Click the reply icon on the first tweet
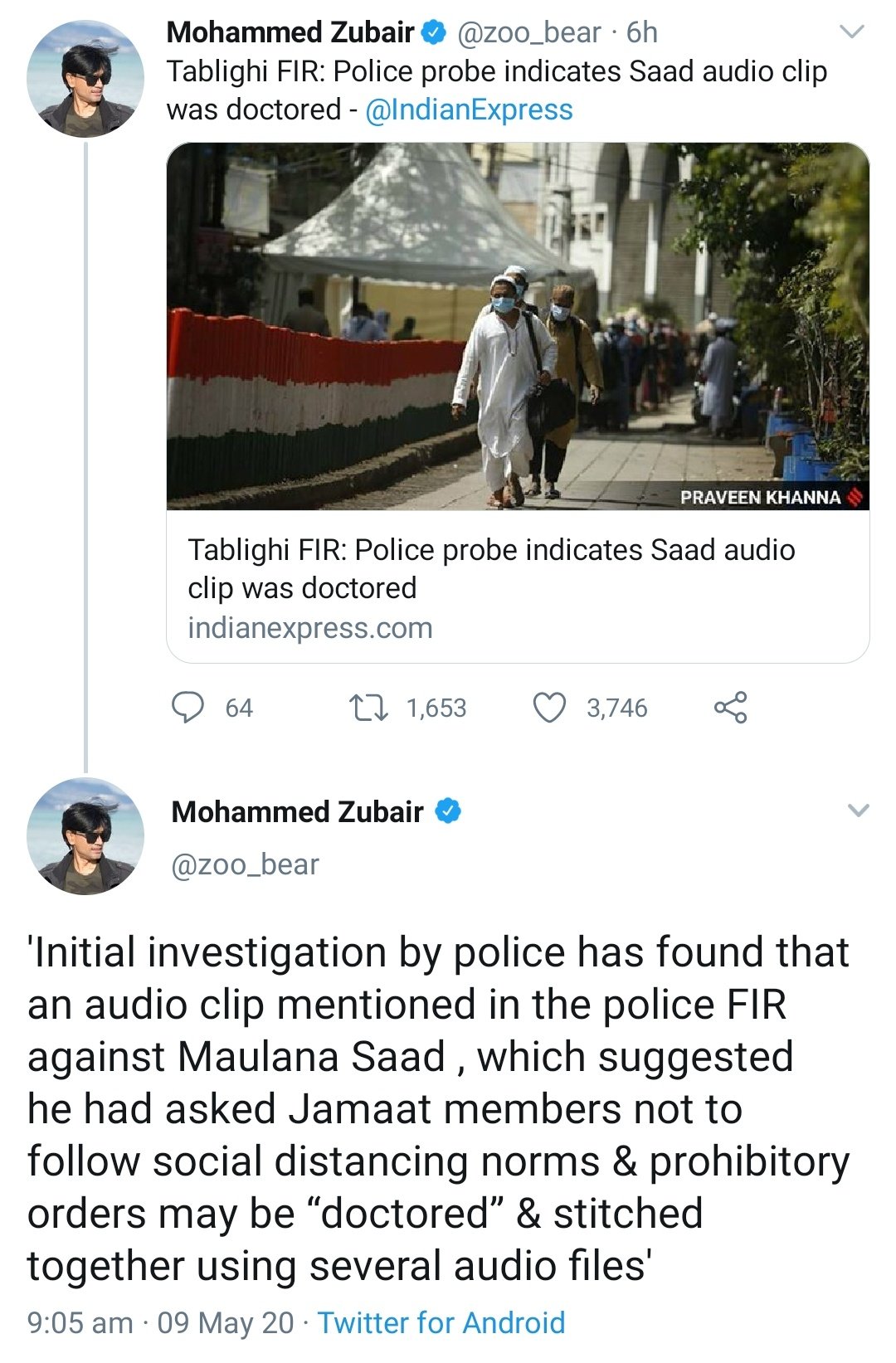The width and height of the screenshot is (896, 1363). coord(187,708)
